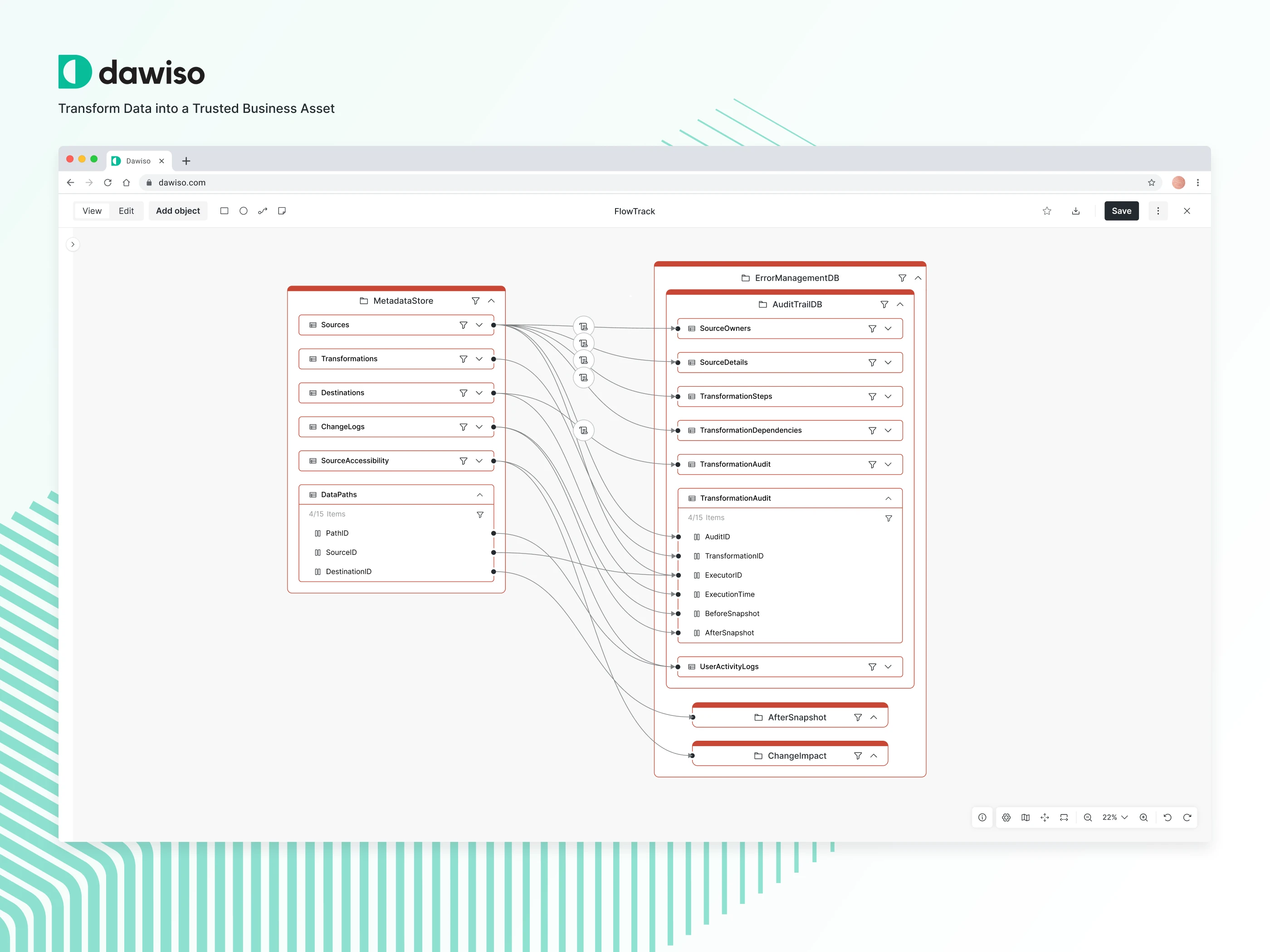
Task: Click the Add object button
Action: 178,211
